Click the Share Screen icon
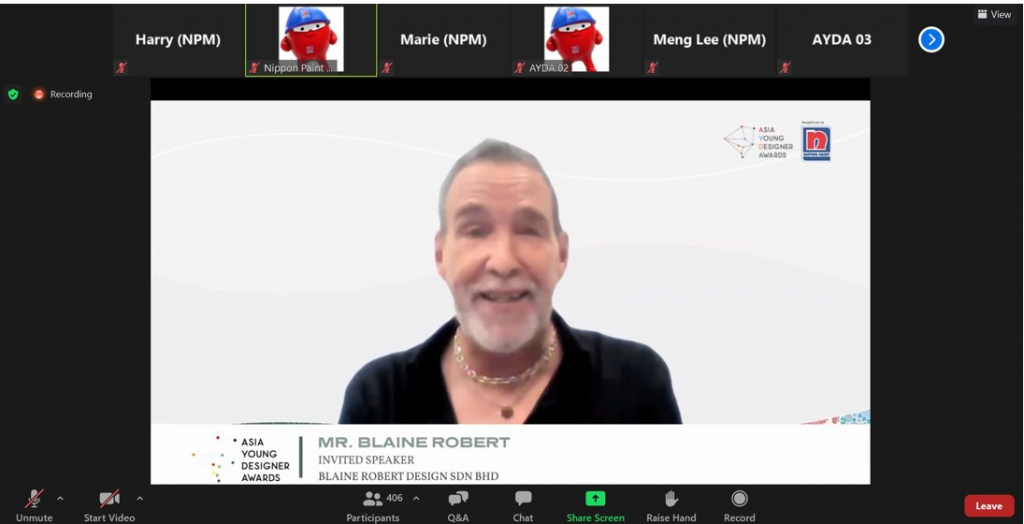1024x524 pixels. (595, 499)
